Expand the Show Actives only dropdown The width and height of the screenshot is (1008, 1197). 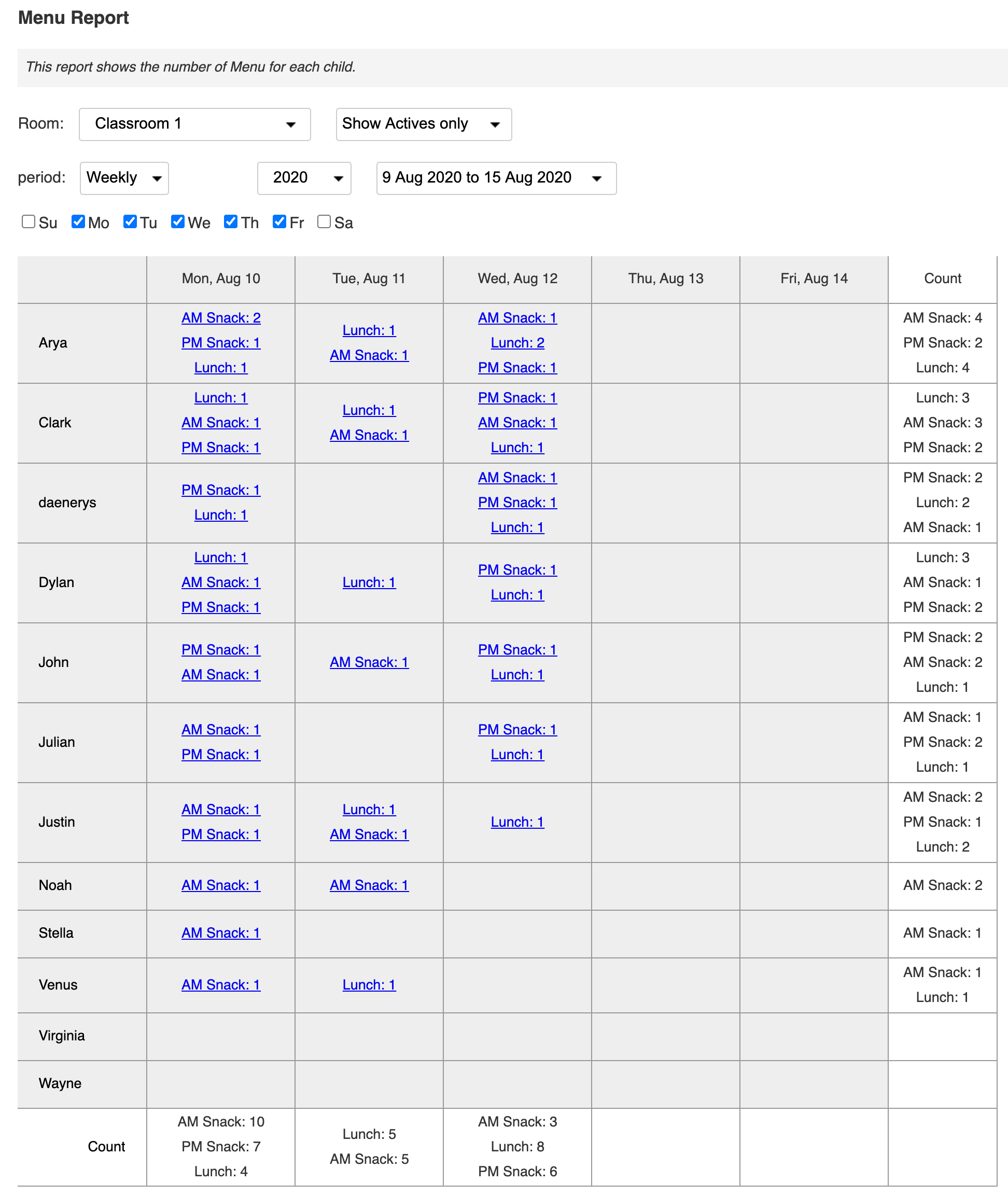pyautogui.click(x=423, y=124)
